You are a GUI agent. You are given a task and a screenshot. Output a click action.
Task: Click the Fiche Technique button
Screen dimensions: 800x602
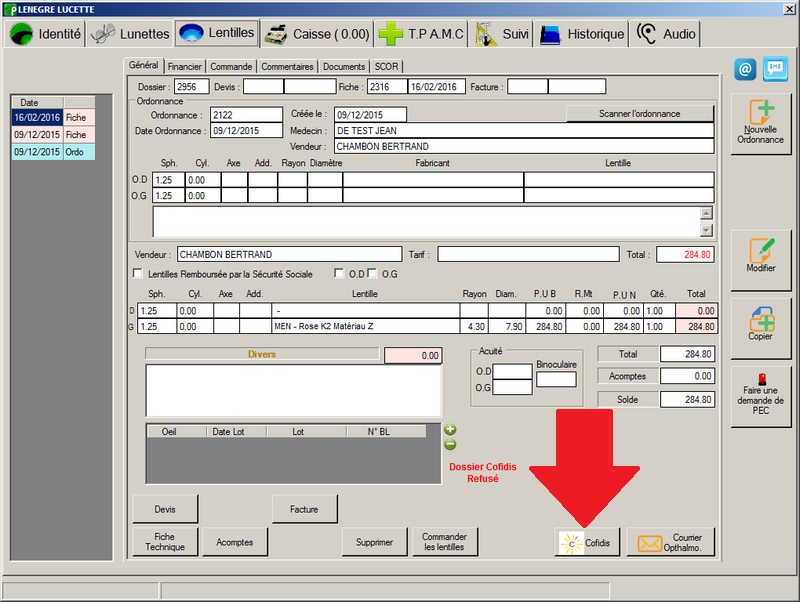click(x=165, y=541)
